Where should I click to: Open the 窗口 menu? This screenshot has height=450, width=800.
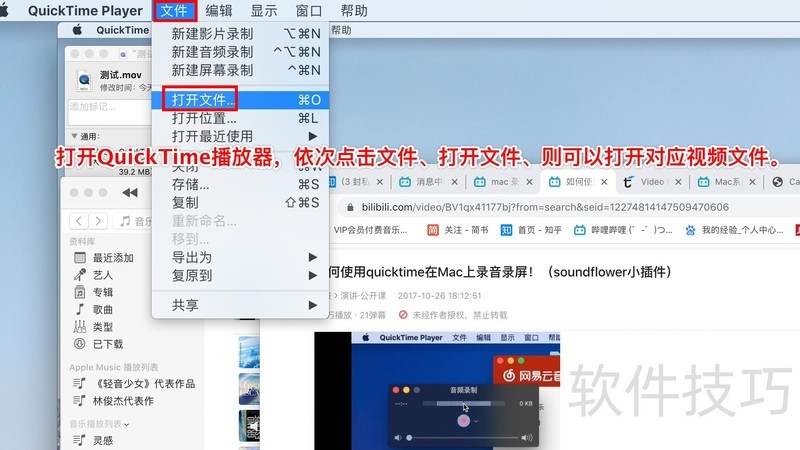309,11
